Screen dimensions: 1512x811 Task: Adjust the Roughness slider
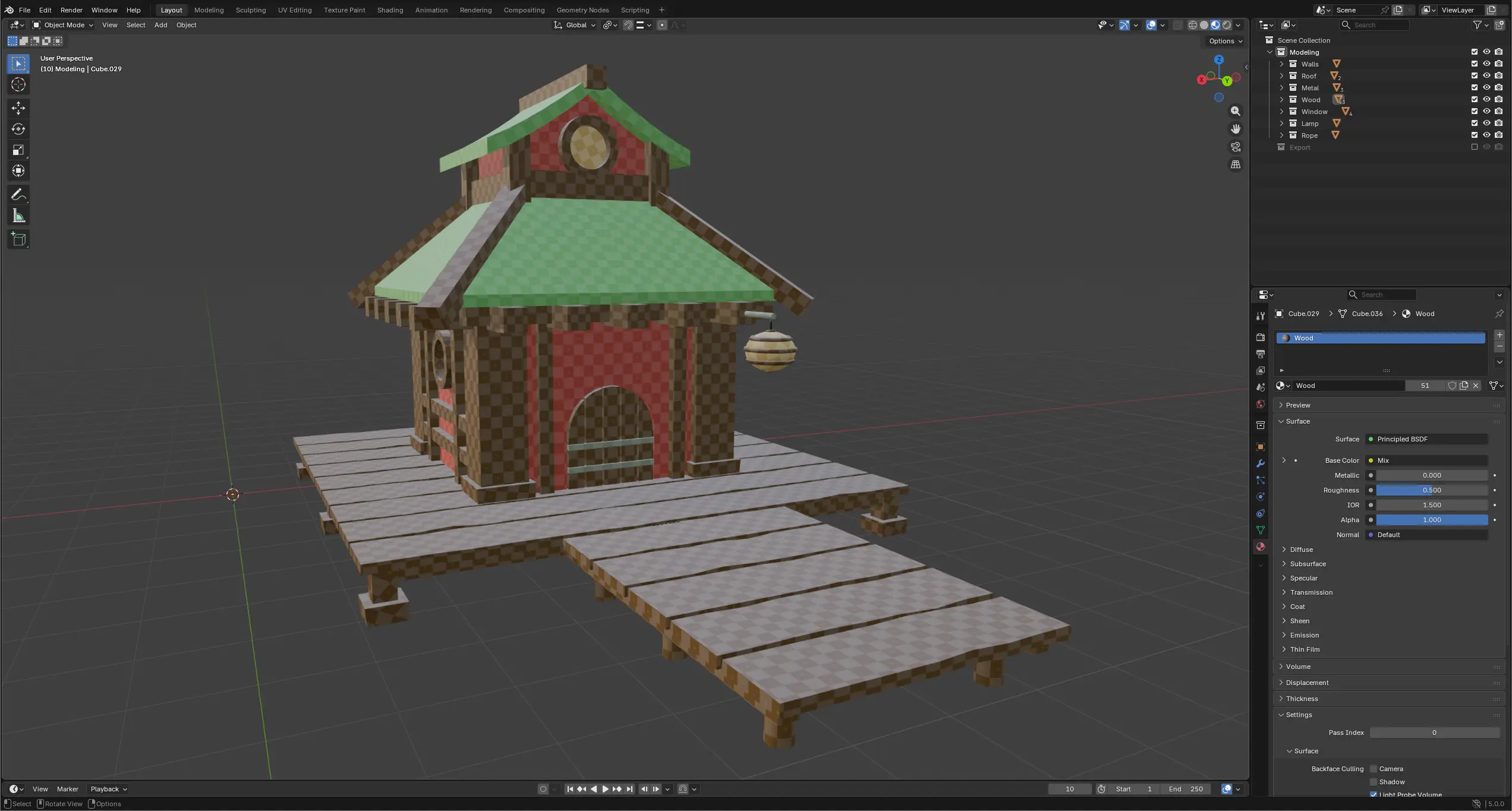[x=1431, y=490]
